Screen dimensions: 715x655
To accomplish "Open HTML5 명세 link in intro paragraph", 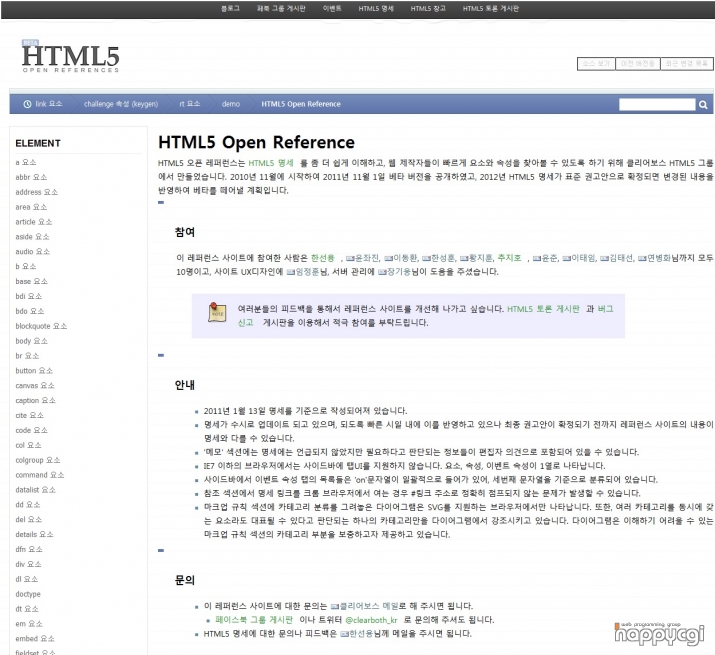I will coord(271,163).
